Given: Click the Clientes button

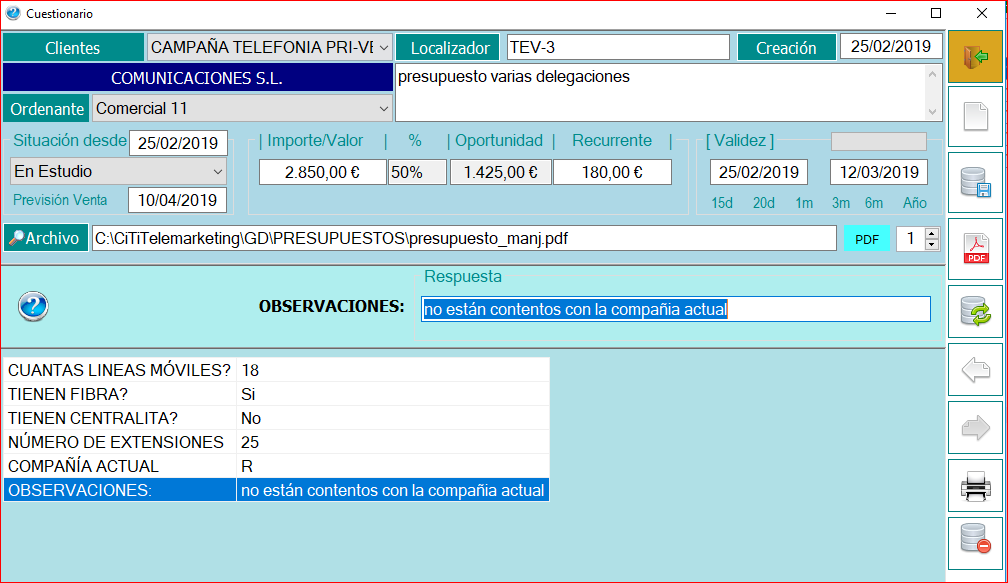Looking at the screenshot, I should point(73,48).
